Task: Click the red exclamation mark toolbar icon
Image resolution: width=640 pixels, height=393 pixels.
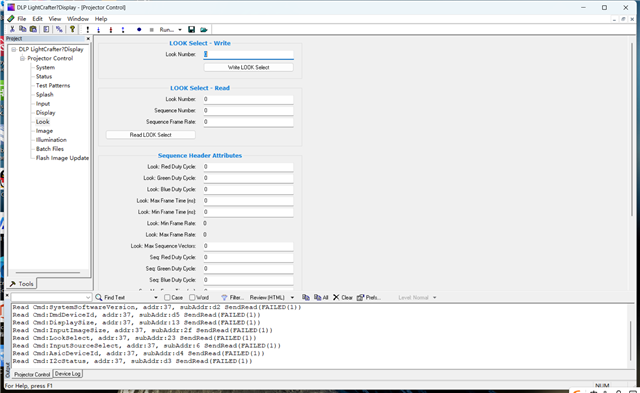Action: (111, 29)
